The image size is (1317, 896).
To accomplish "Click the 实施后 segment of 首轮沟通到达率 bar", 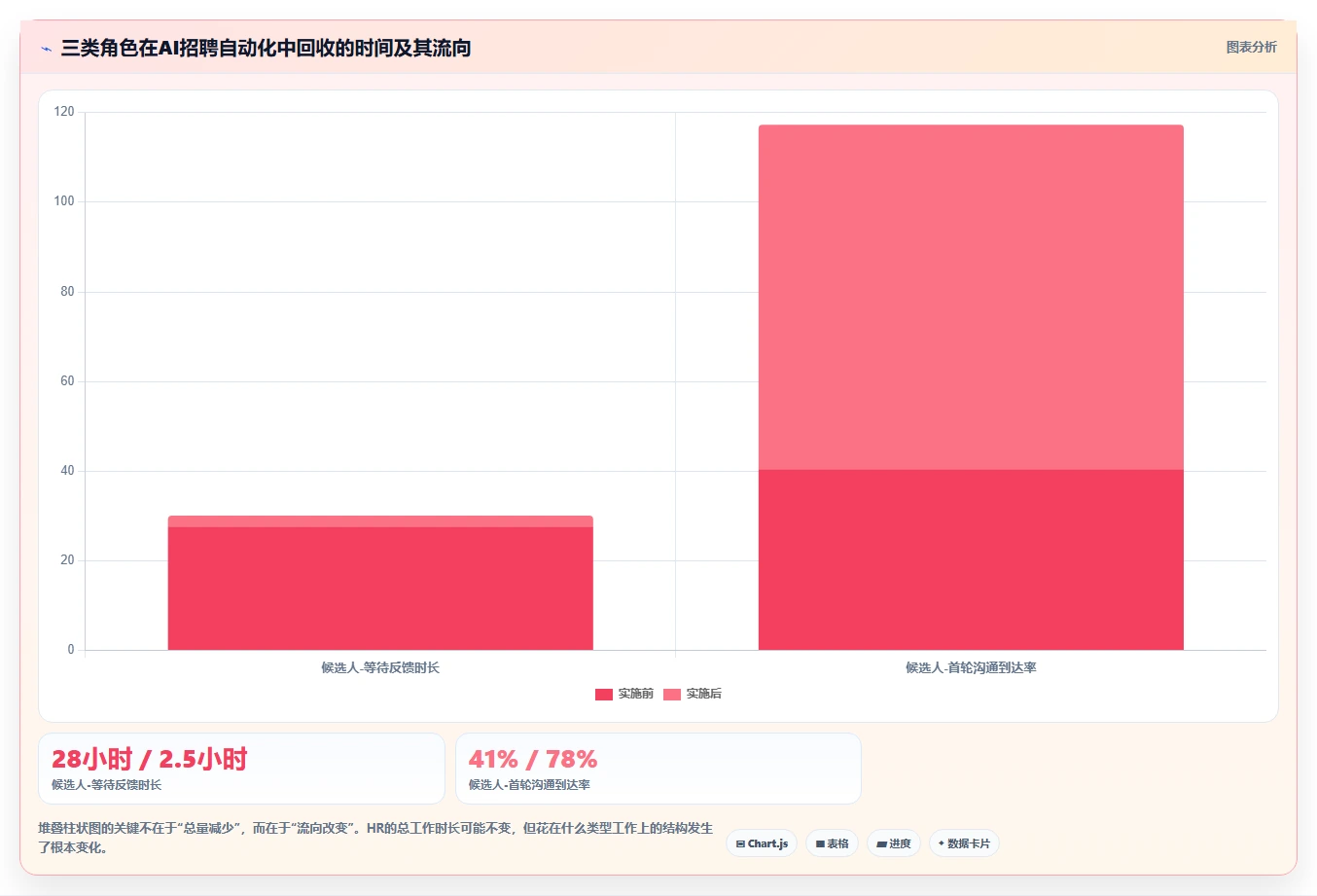I will pyautogui.click(x=971, y=298).
